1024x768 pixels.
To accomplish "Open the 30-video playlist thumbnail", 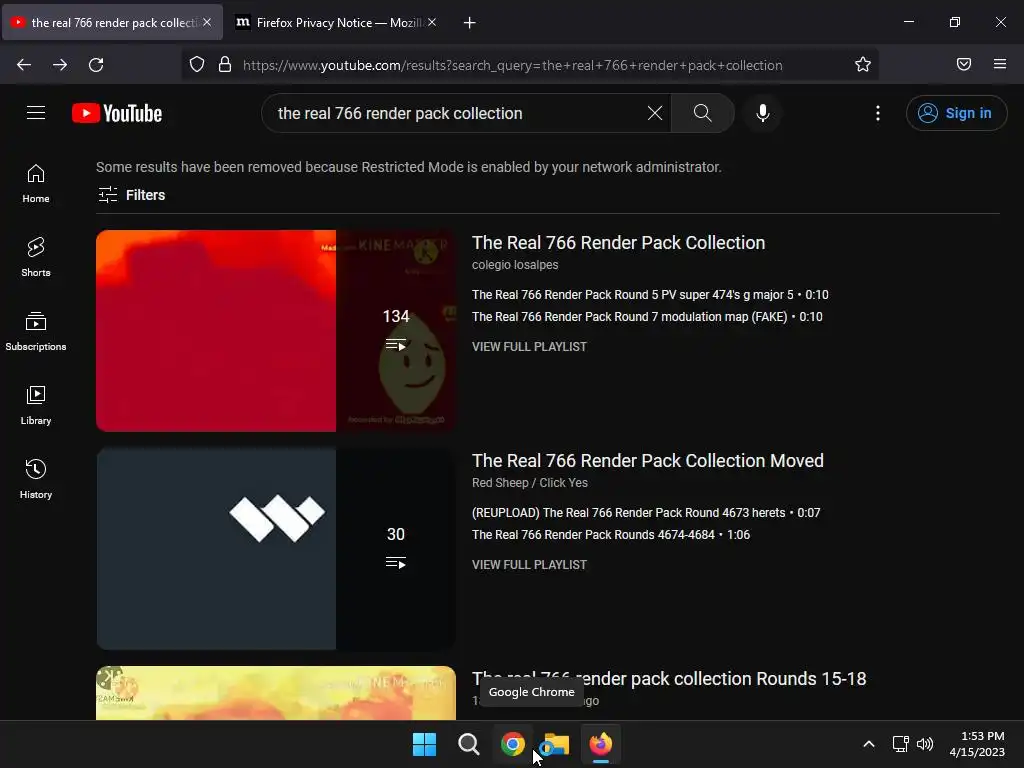I will (x=276, y=549).
